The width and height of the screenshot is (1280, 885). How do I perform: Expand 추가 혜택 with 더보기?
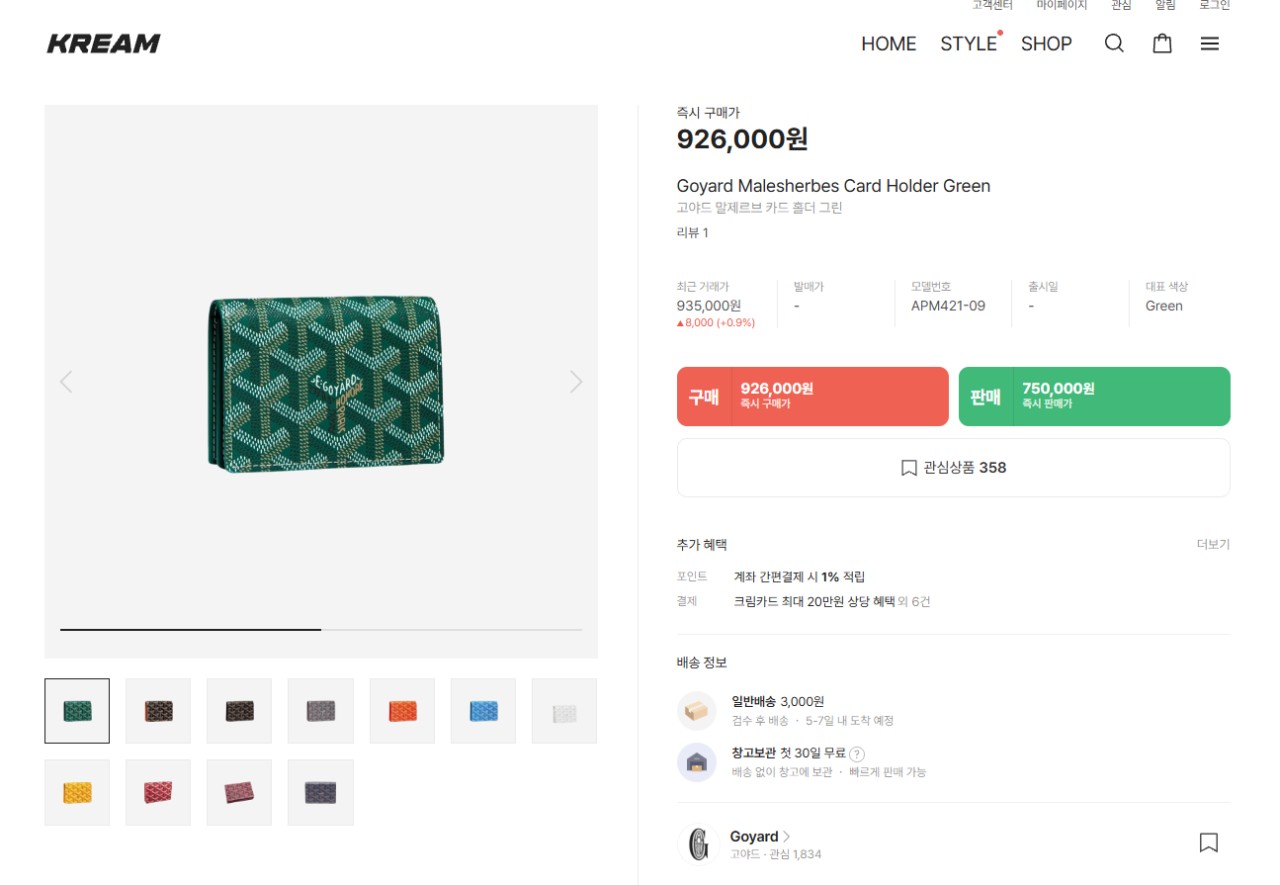point(1213,545)
